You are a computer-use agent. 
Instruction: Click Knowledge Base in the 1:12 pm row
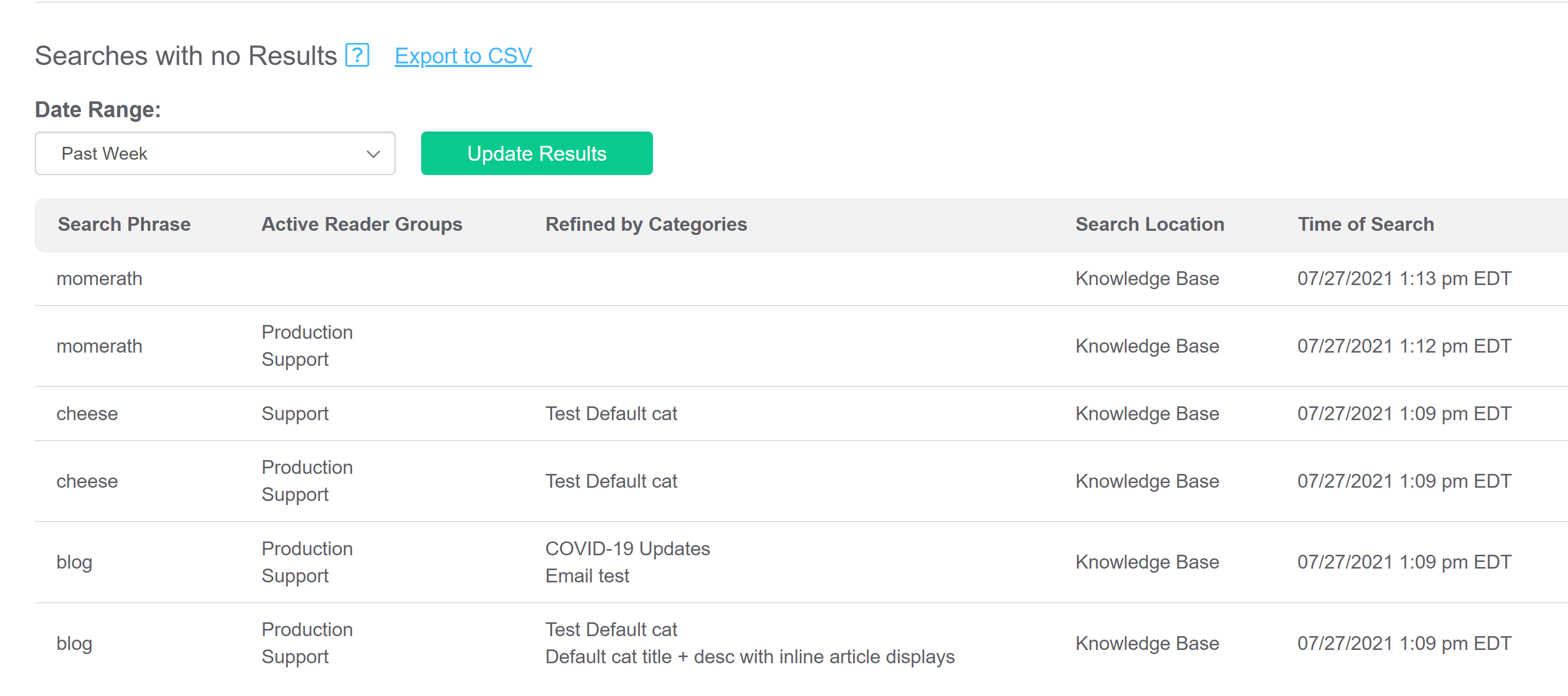click(x=1147, y=346)
